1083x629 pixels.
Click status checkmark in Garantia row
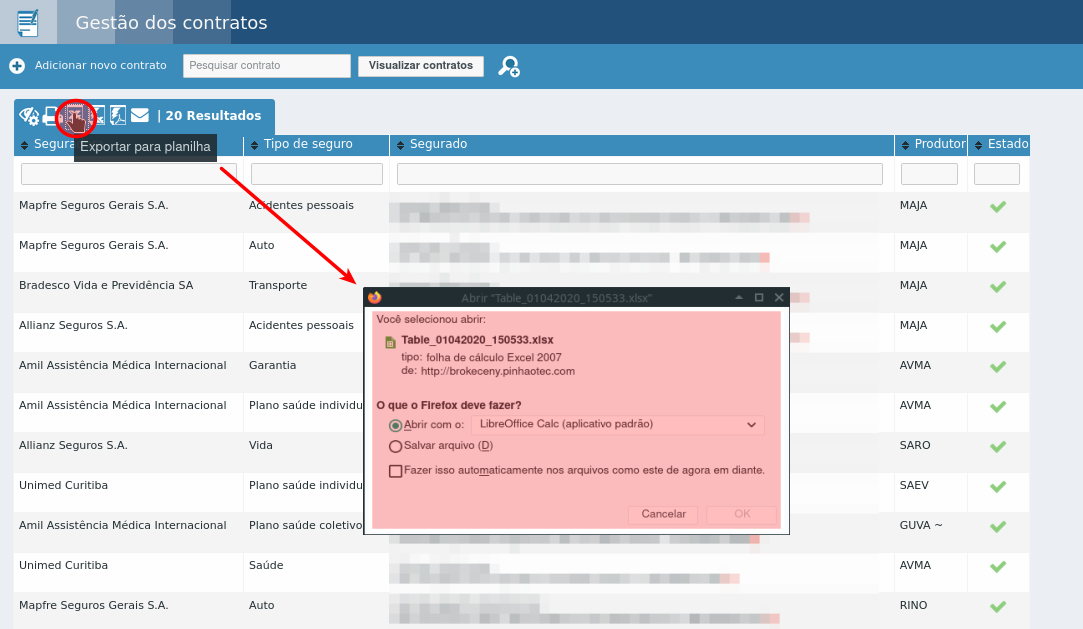pos(998,367)
